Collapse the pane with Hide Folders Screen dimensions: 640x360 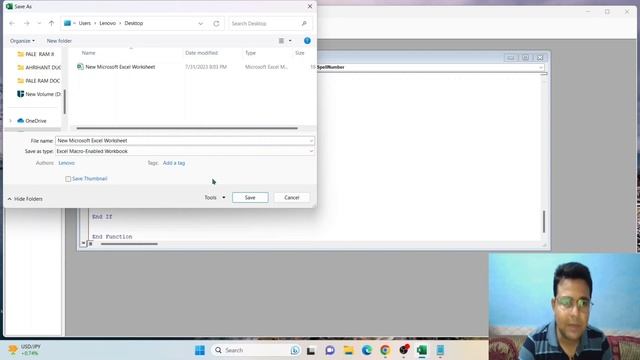[25, 199]
